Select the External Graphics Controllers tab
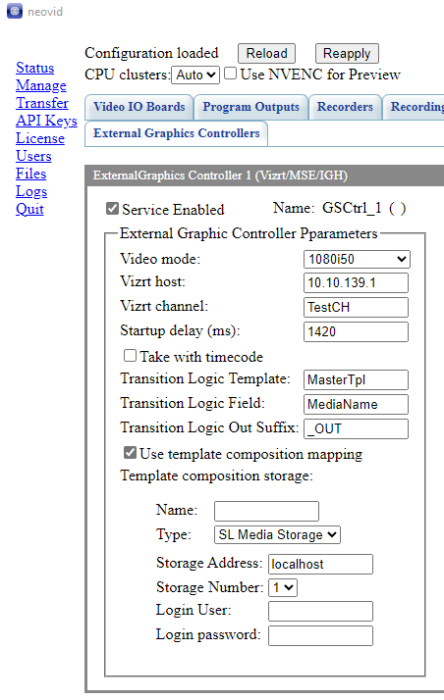Screen dimensions: 444x700 [176, 133]
